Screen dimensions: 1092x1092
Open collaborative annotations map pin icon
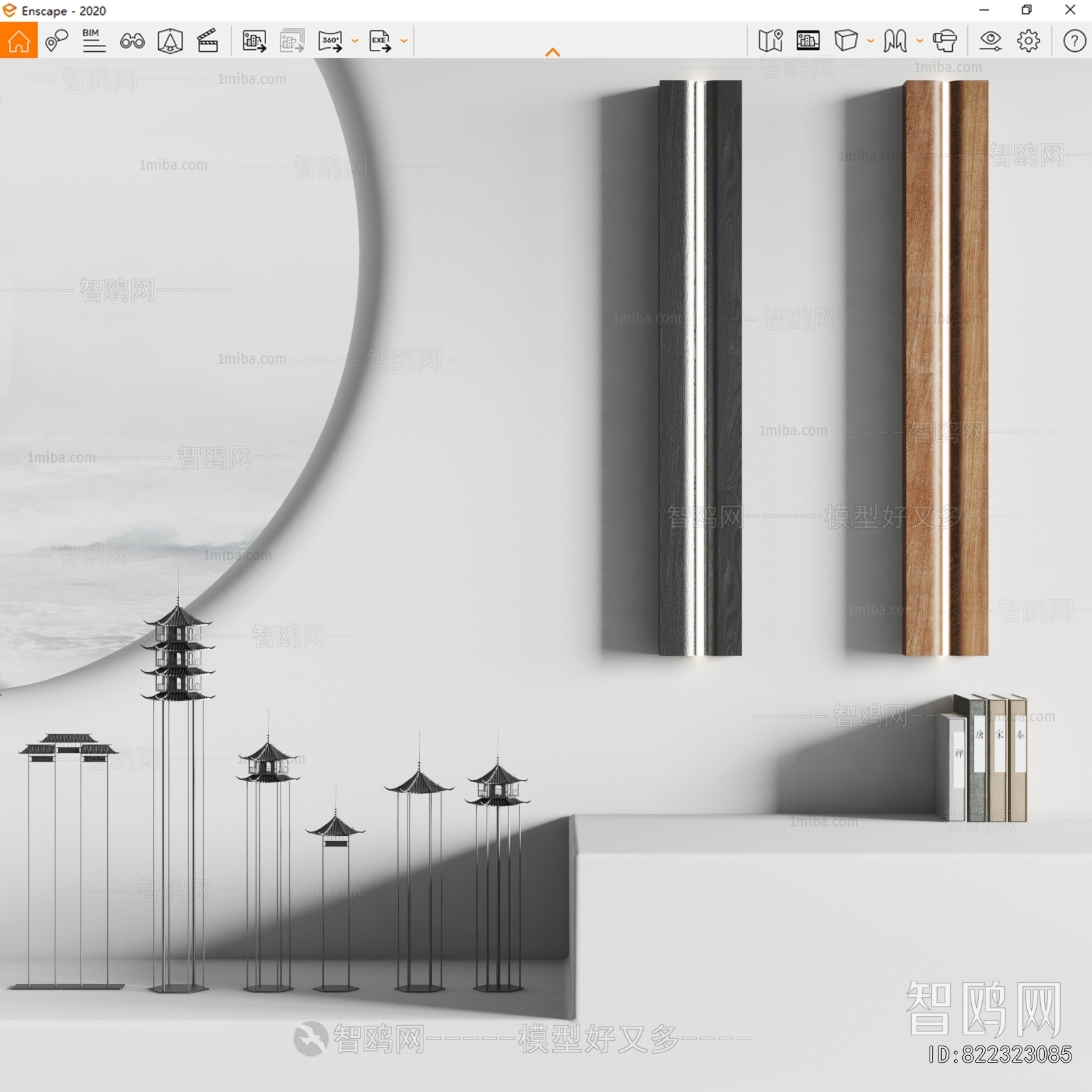pos(56,41)
